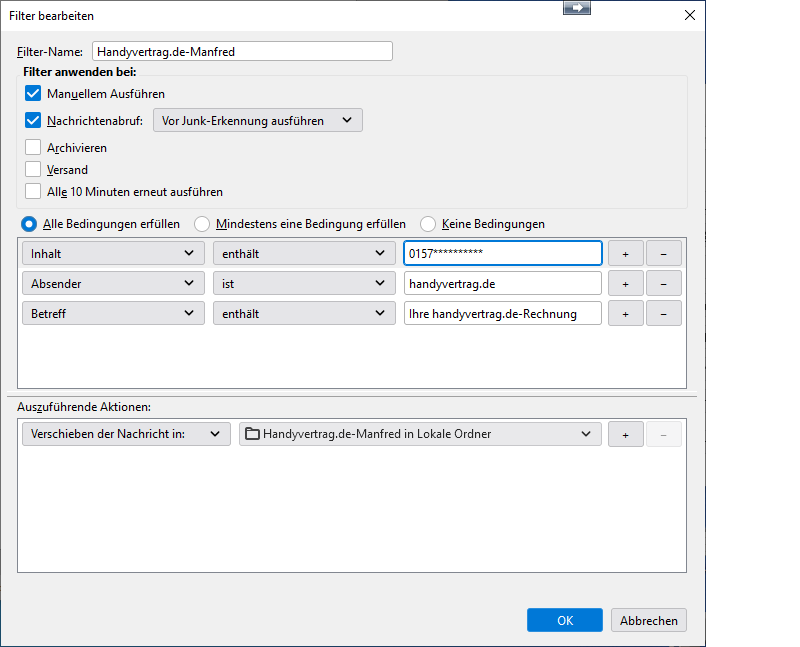Open the enthält operator dropdown in Inhalt row

click(x=304, y=254)
